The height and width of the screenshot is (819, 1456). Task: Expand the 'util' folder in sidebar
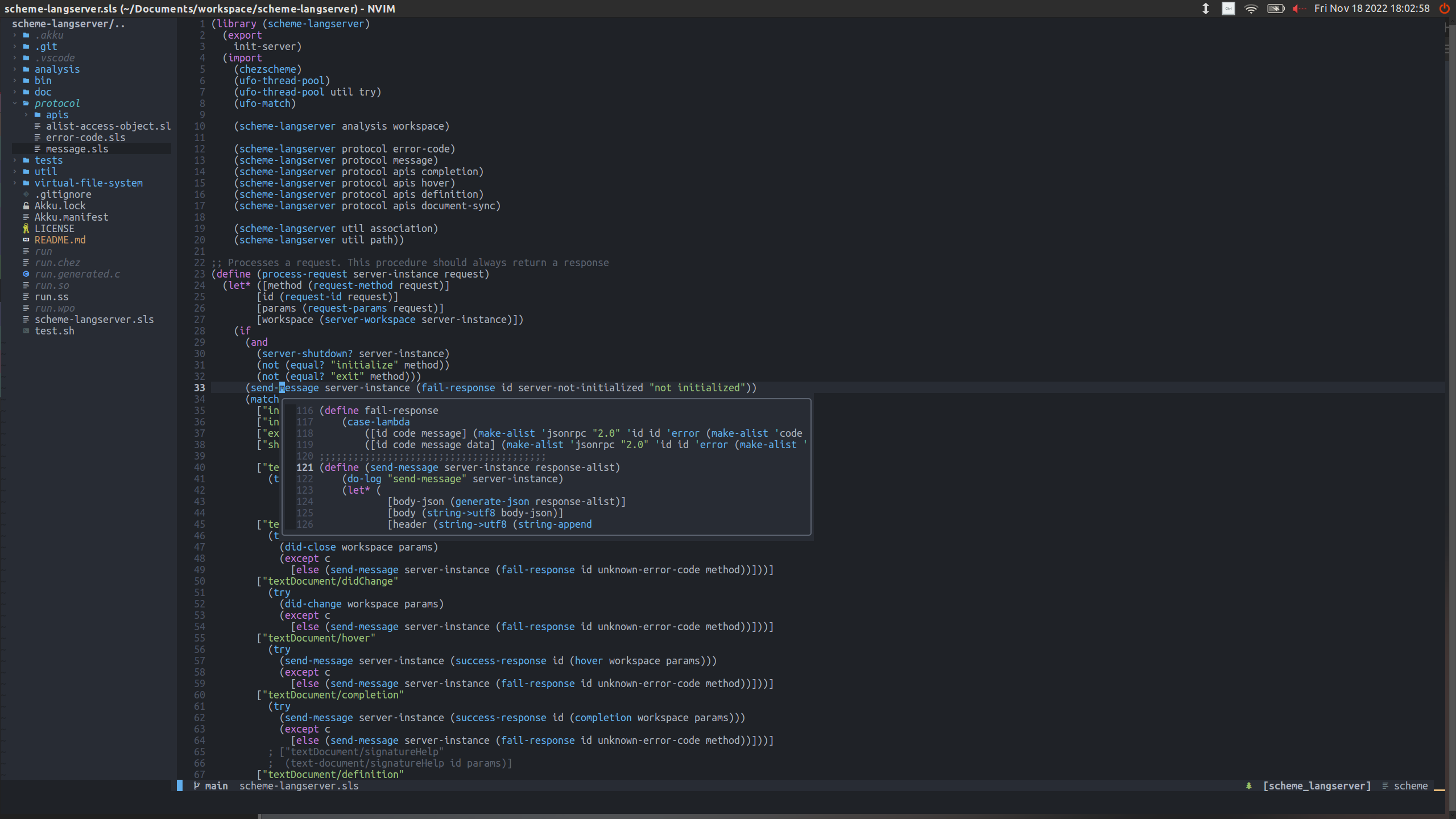tap(45, 171)
